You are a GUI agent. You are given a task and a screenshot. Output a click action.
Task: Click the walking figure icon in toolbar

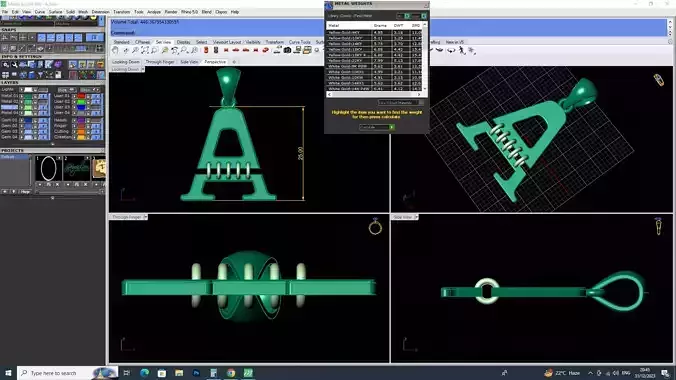[x=461, y=50]
